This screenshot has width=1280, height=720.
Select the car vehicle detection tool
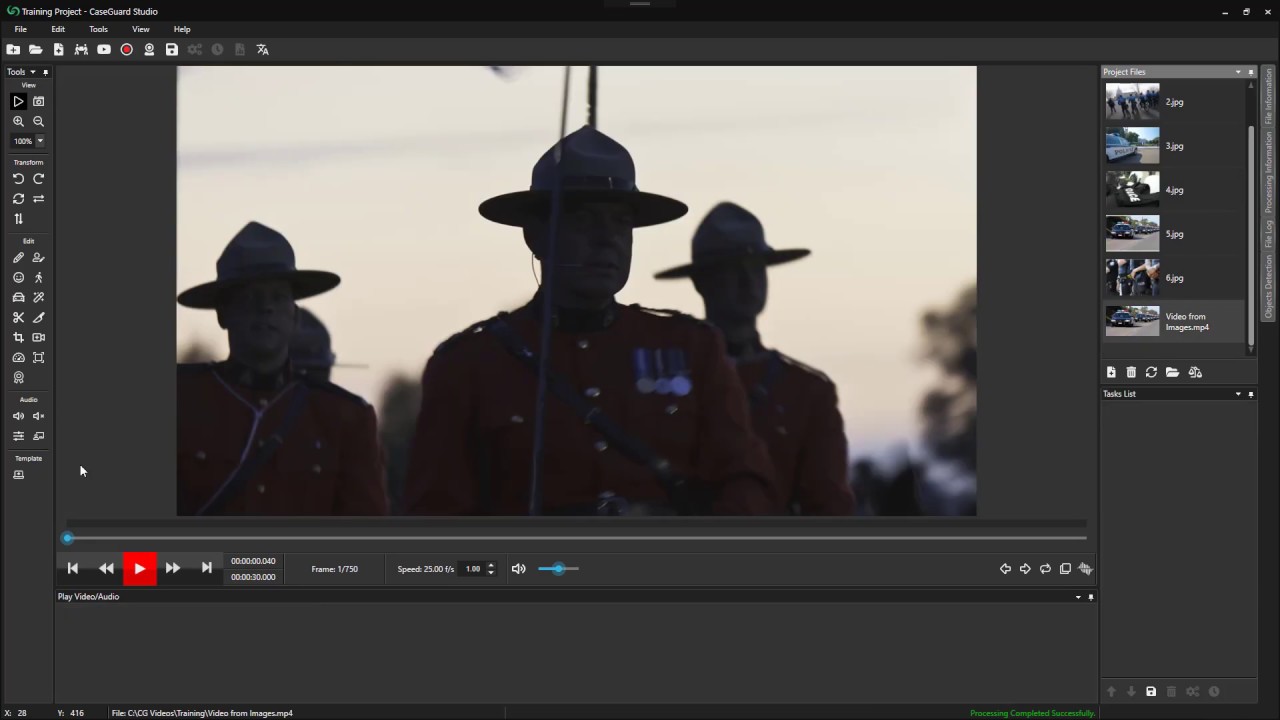click(x=18, y=298)
